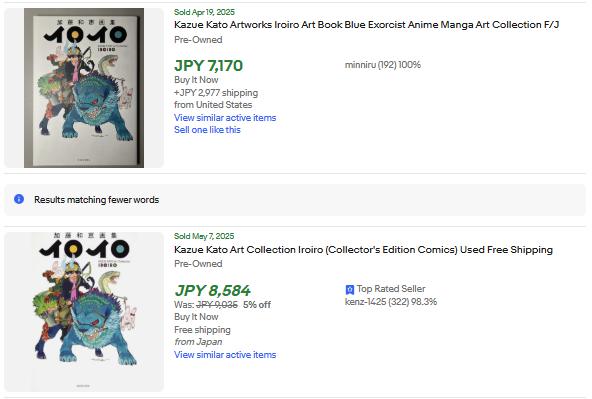Click 'Top Rated Seller' label text
This screenshot has width=592, height=399.
[391, 289]
